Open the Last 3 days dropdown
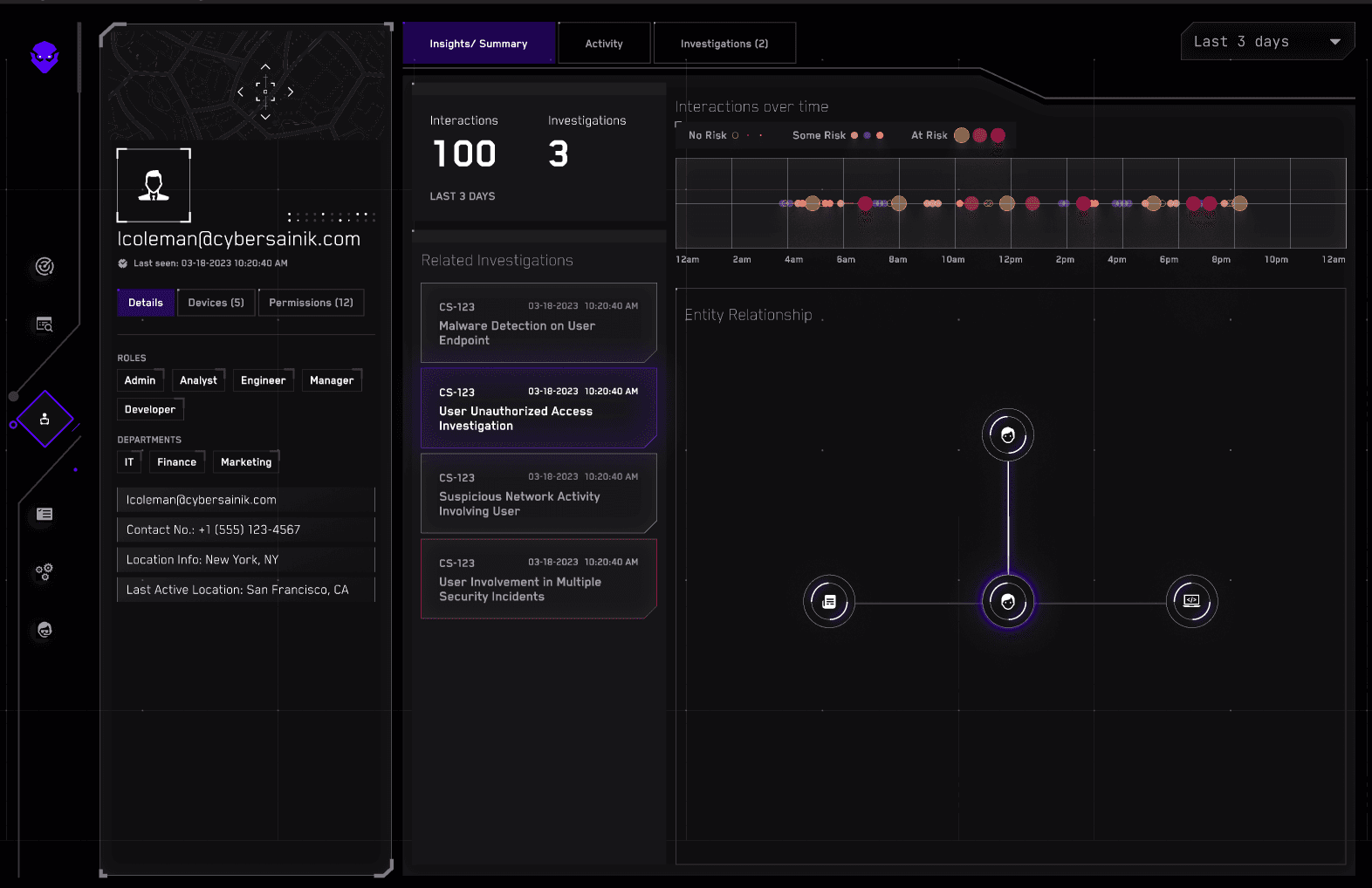 [1267, 42]
